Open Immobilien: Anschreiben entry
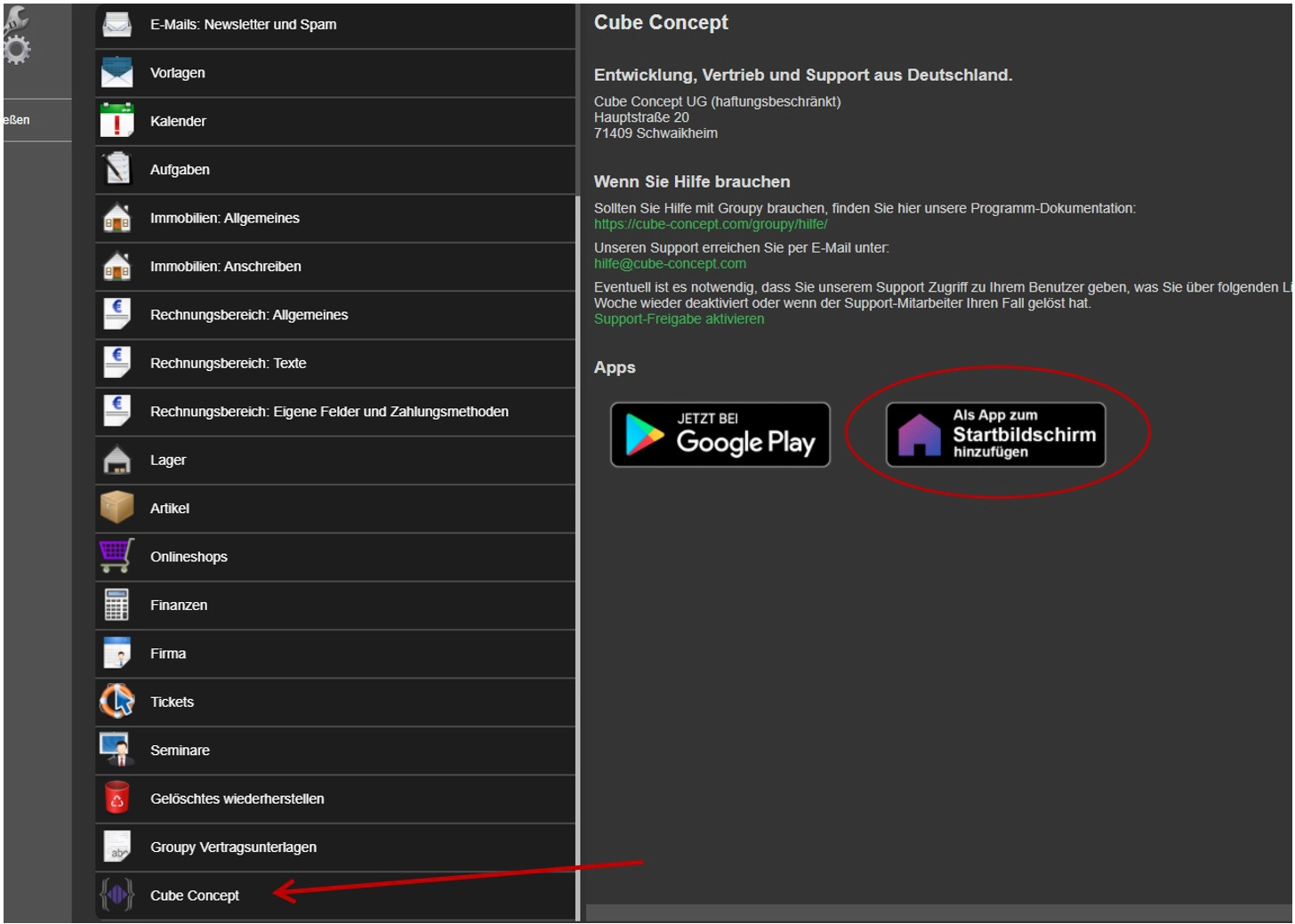The height and width of the screenshot is (924, 1295). (335, 267)
